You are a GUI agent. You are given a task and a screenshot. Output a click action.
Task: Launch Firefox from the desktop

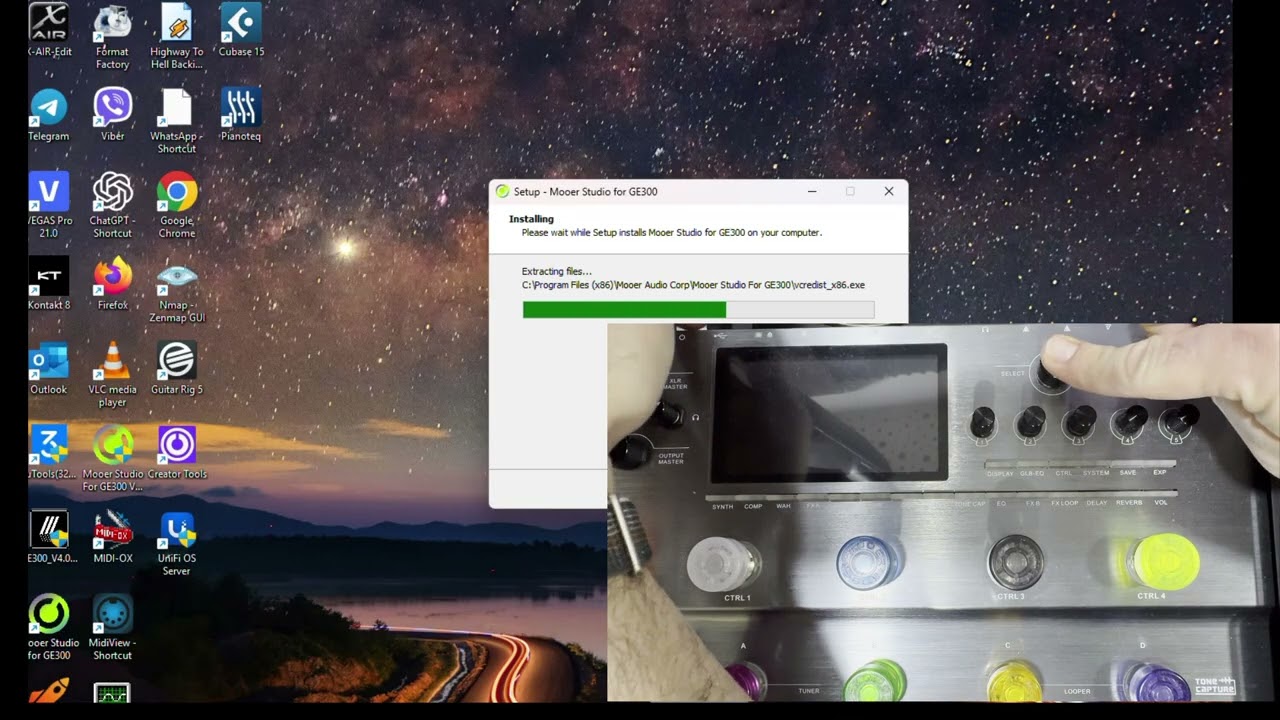112,284
